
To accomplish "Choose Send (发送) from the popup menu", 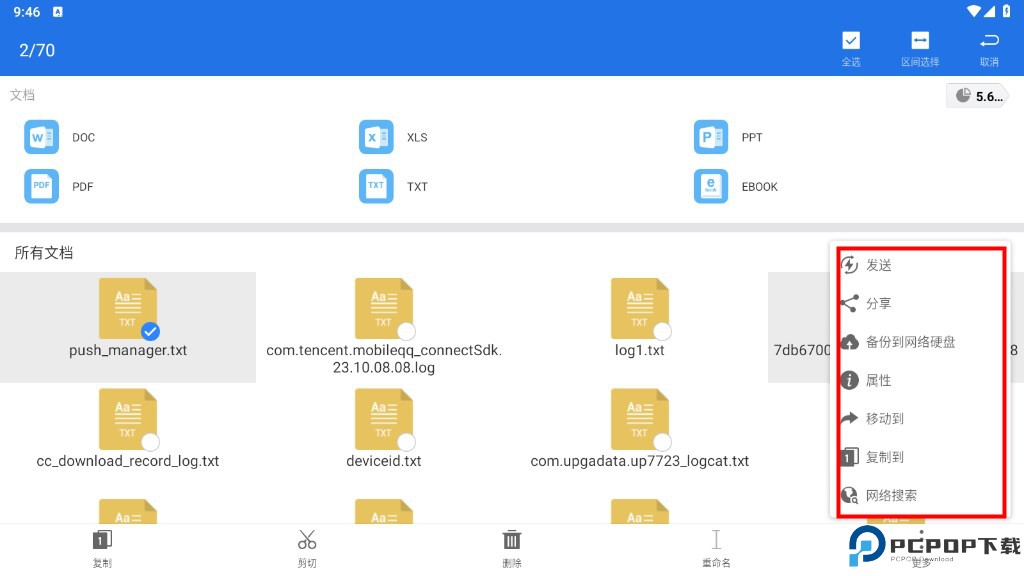I will tap(878, 265).
